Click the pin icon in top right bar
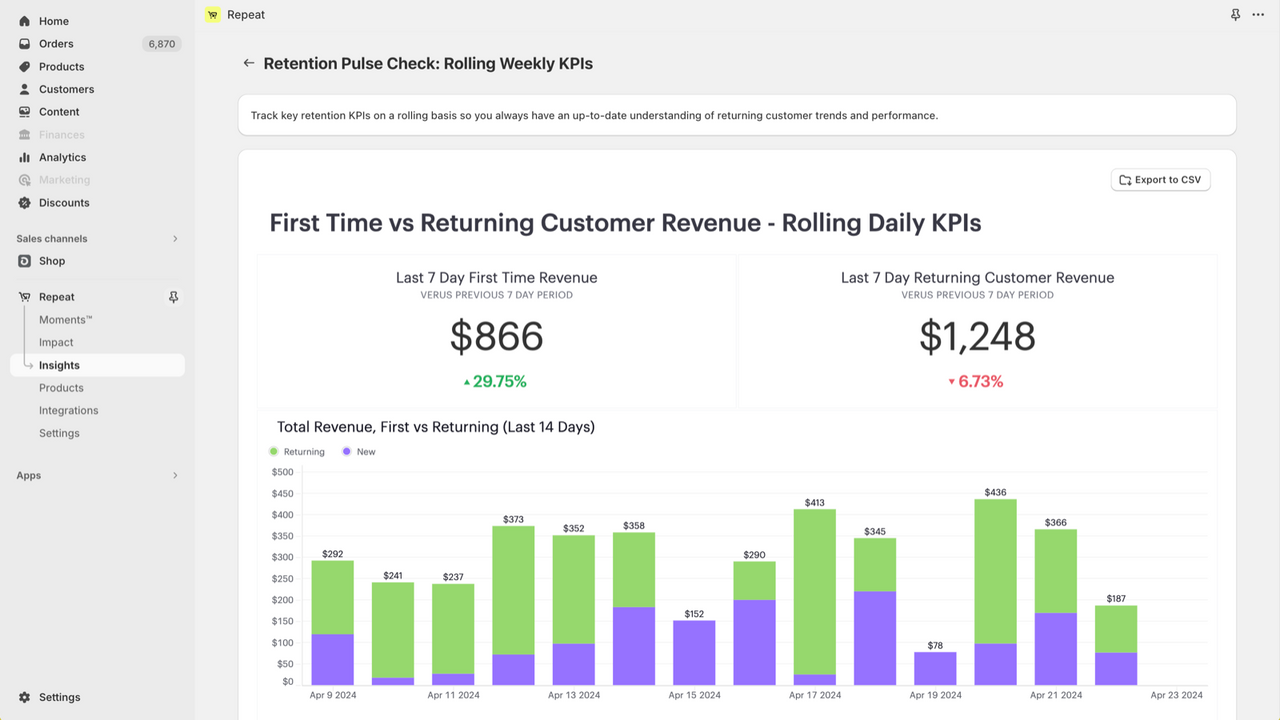This screenshot has height=720, width=1280. [1235, 15]
